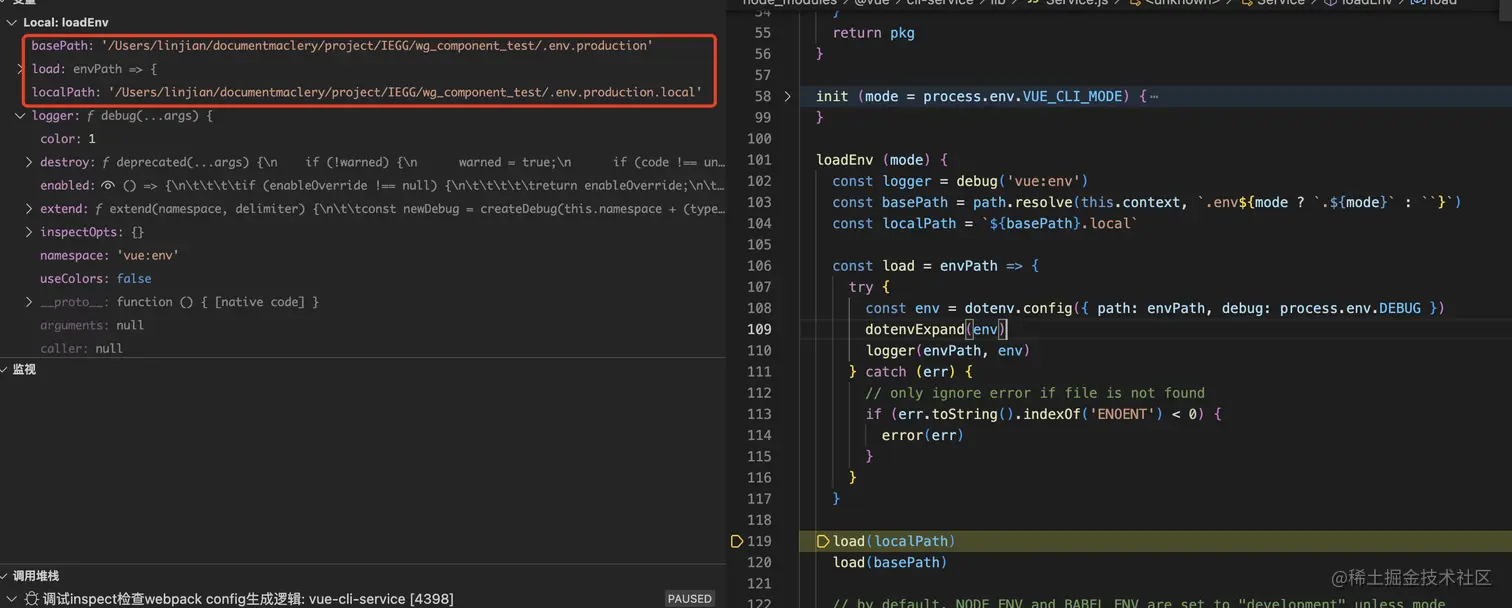Expand the extend function entry

(30, 209)
